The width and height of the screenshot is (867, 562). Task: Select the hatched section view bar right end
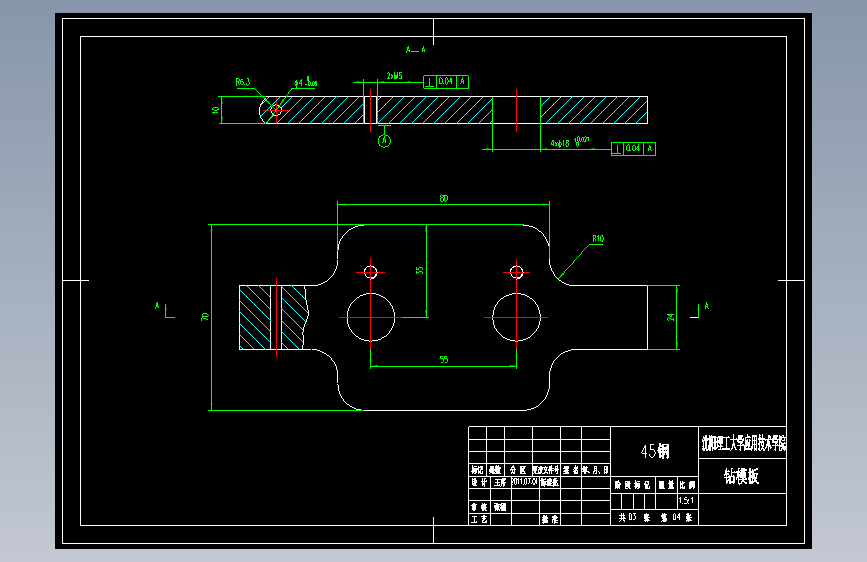tap(594, 110)
